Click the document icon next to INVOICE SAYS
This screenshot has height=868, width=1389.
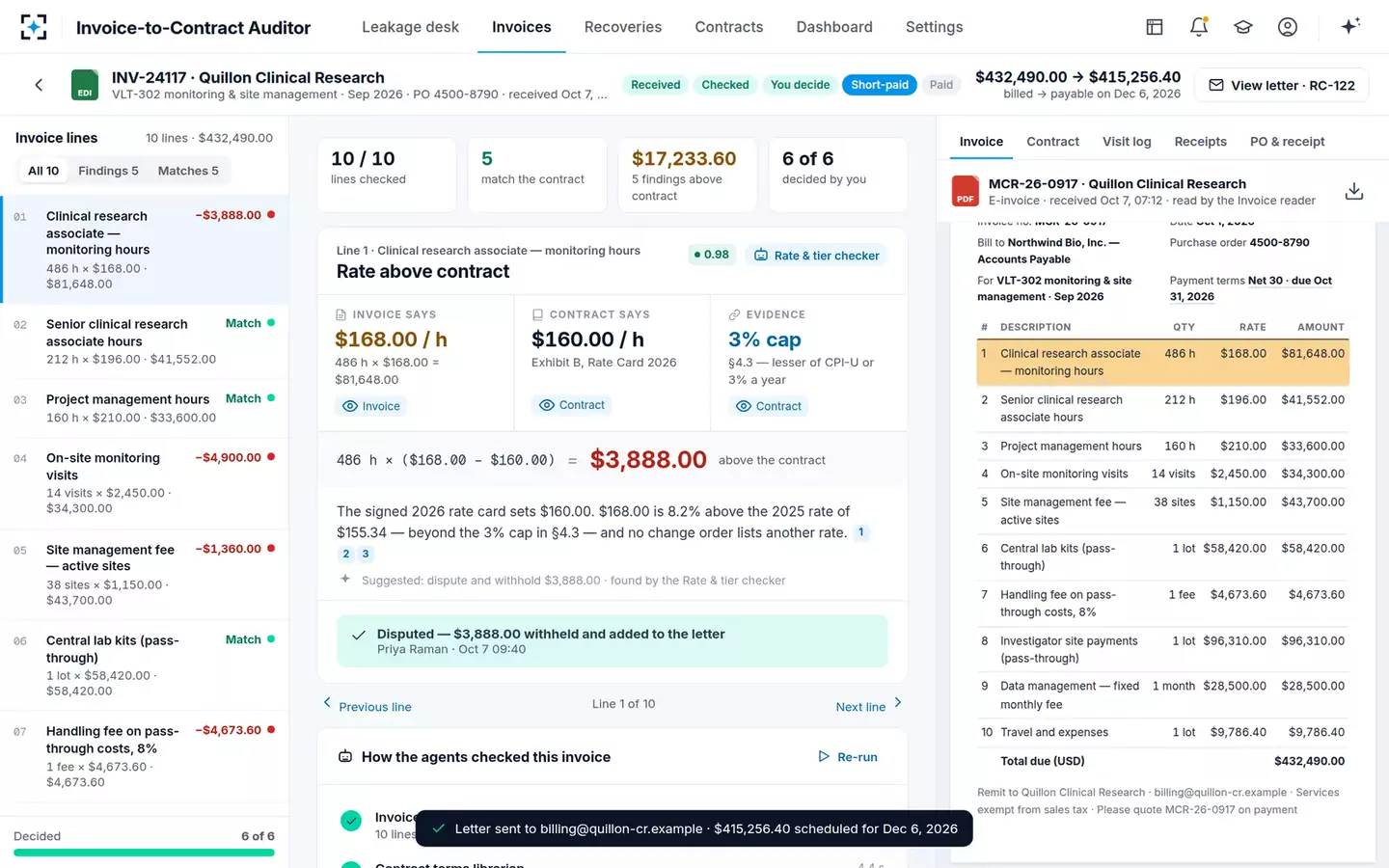pos(340,314)
